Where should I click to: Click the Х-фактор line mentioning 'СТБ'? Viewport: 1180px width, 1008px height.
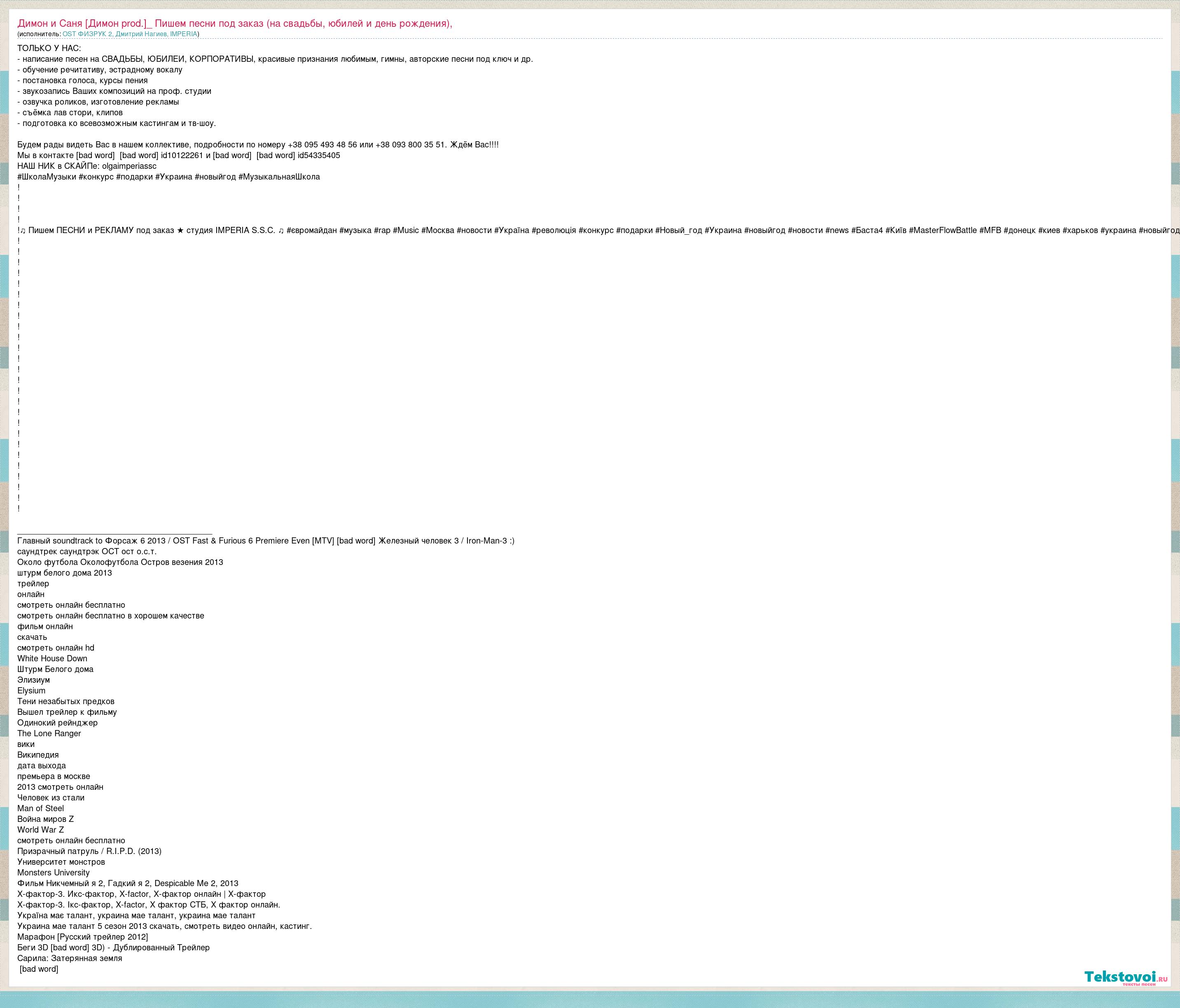(149, 905)
